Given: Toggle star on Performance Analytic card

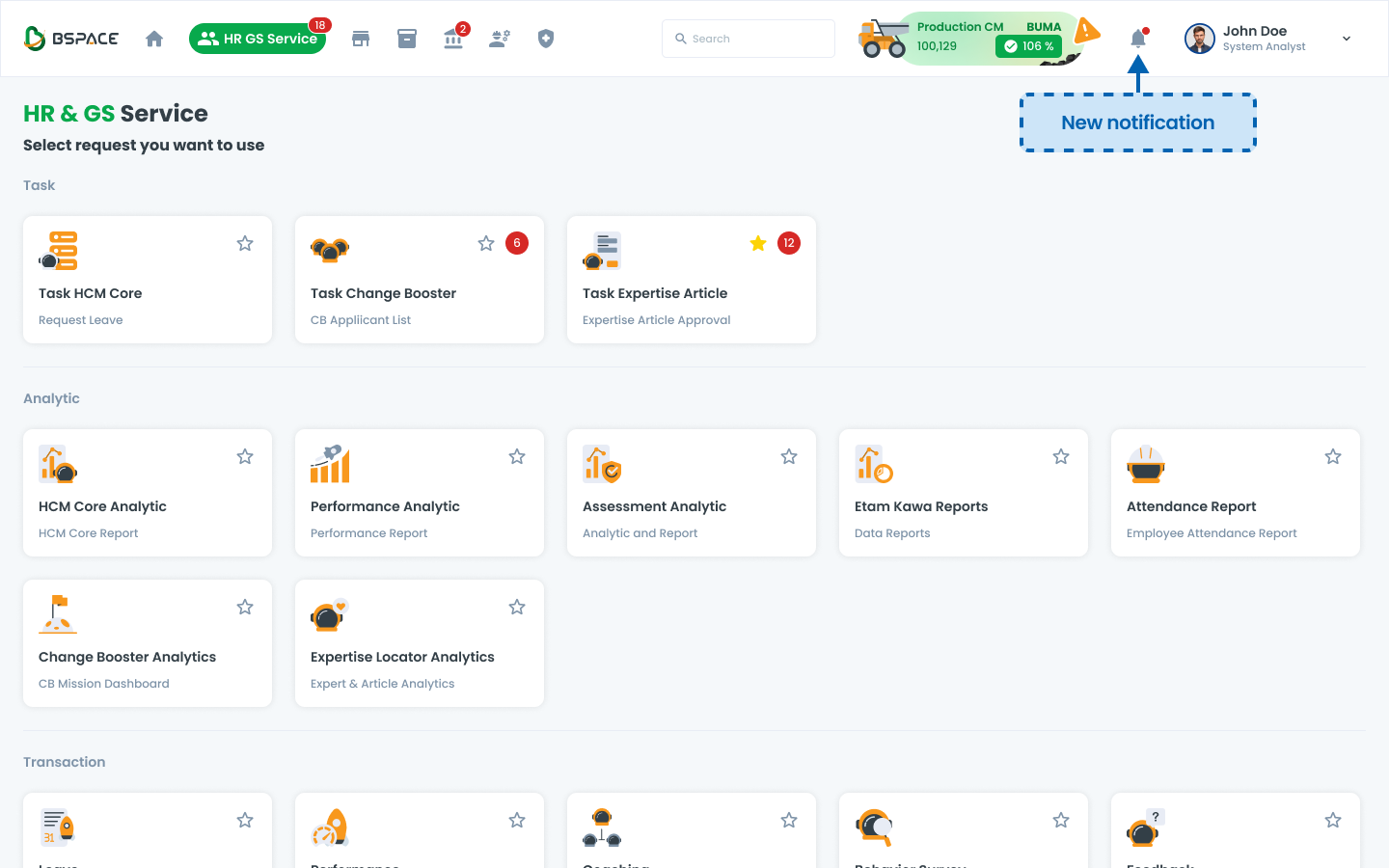Looking at the screenshot, I should [x=517, y=456].
